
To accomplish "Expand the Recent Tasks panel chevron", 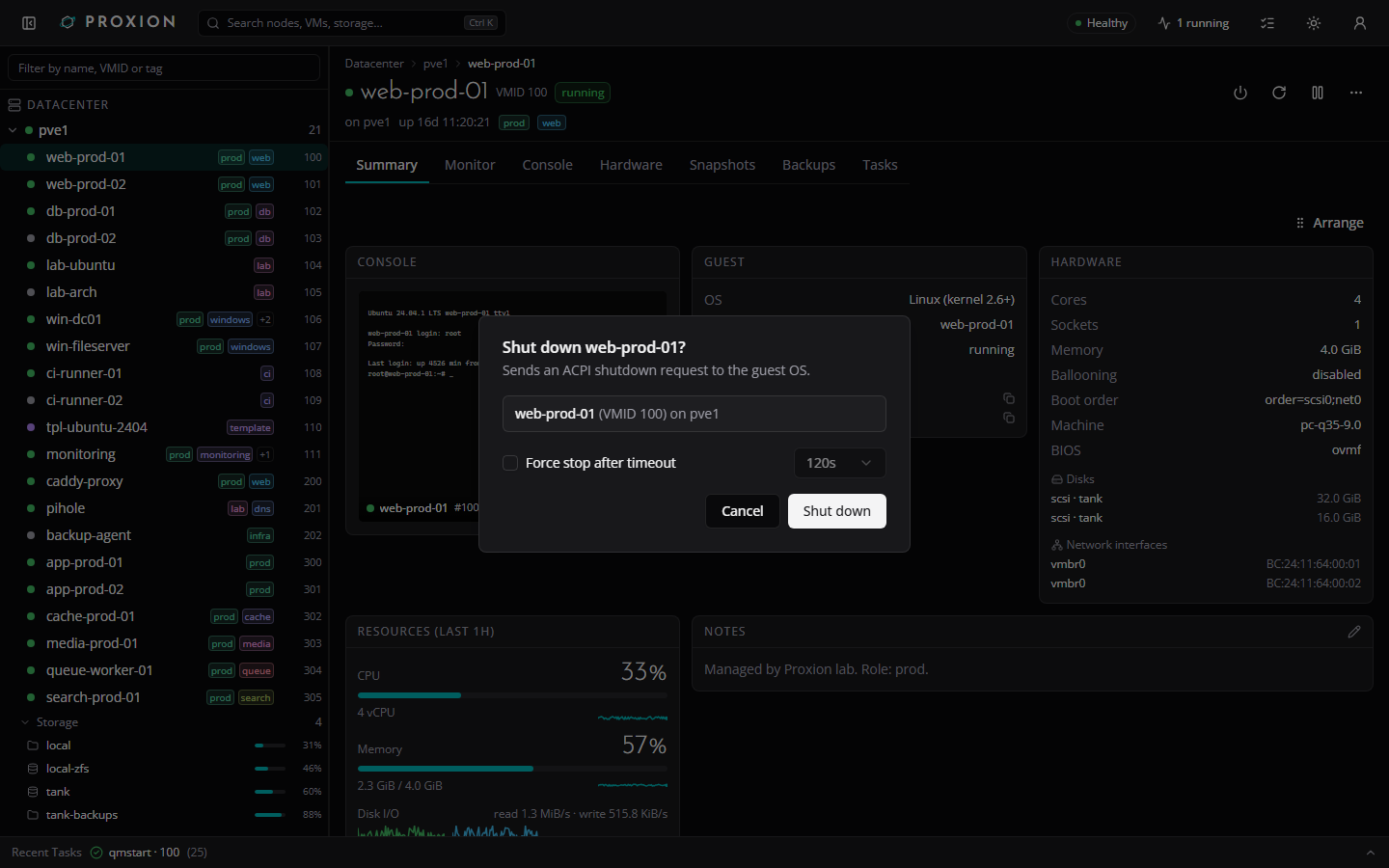I will [x=1371, y=853].
